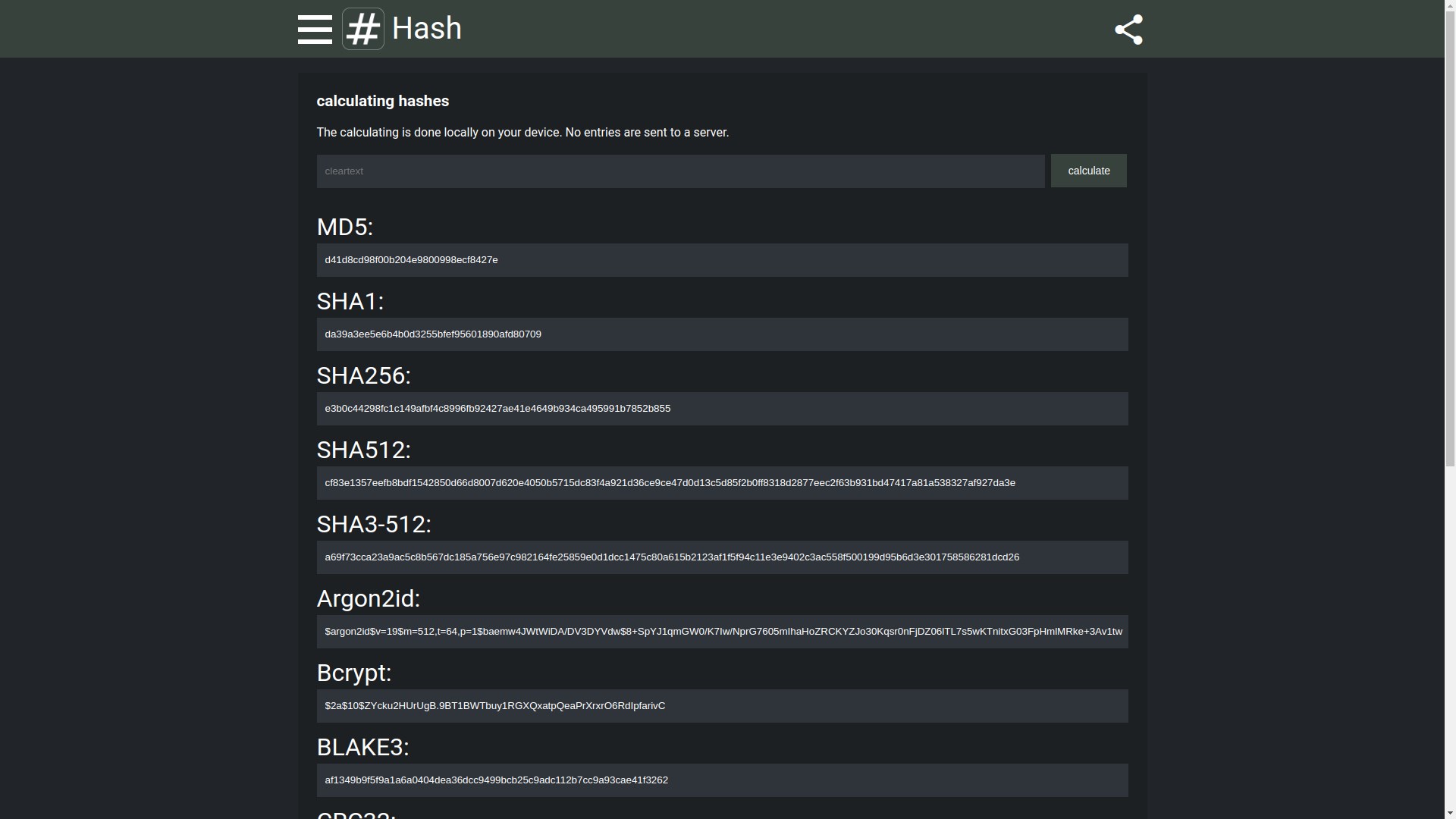This screenshot has width=1456, height=819.
Task: Select the SHA1 hash output field
Action: [722, 334]
